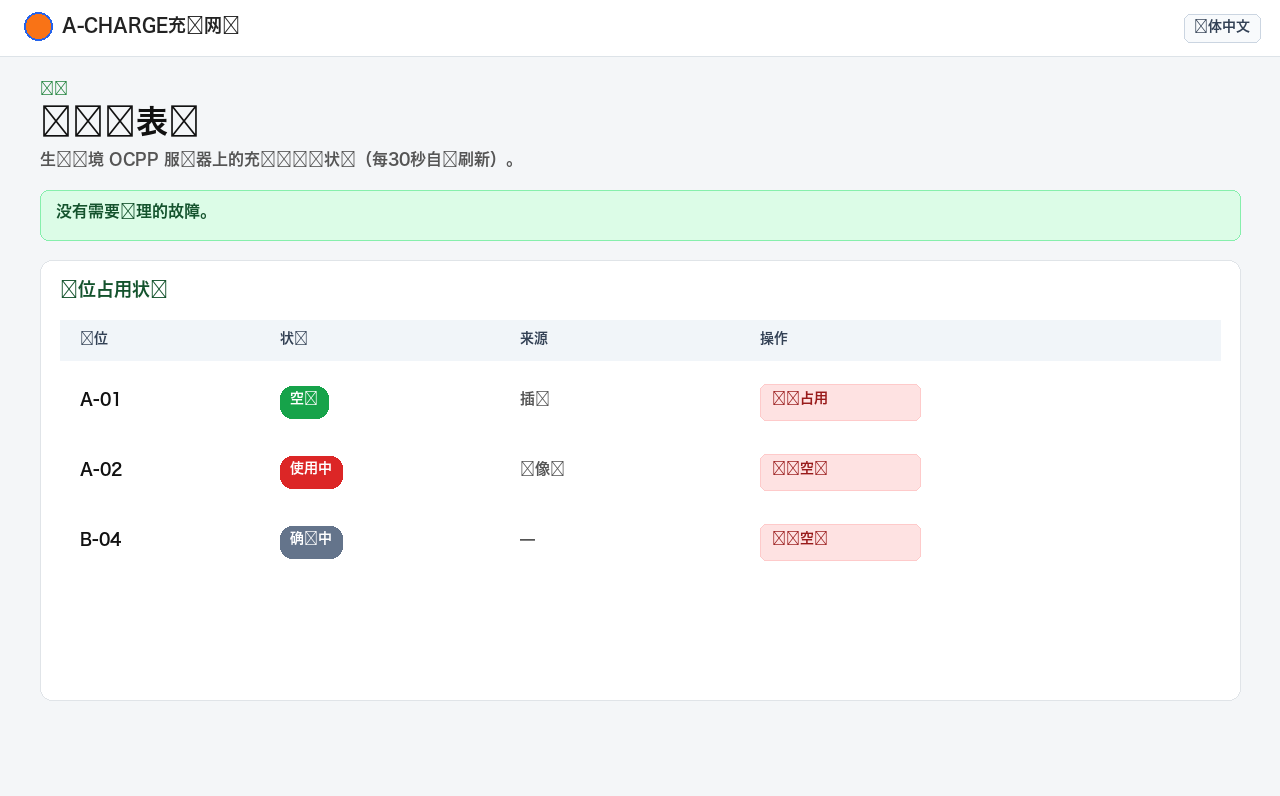Click the dash source cell in row B-04

[527, 540]
